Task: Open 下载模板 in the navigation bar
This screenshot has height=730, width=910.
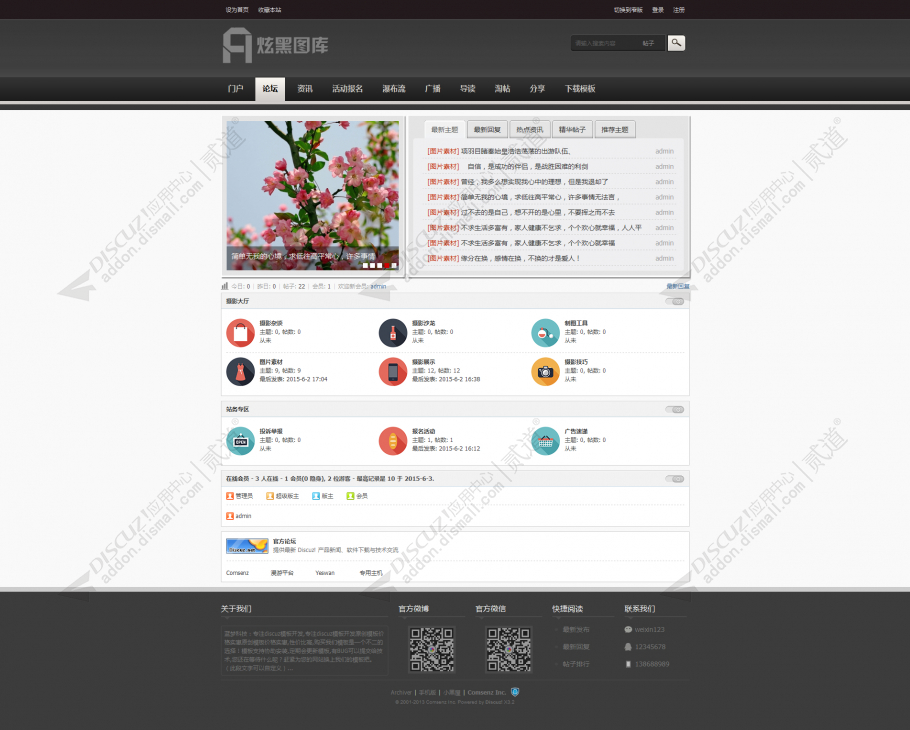Action: [x=580, y=89]
